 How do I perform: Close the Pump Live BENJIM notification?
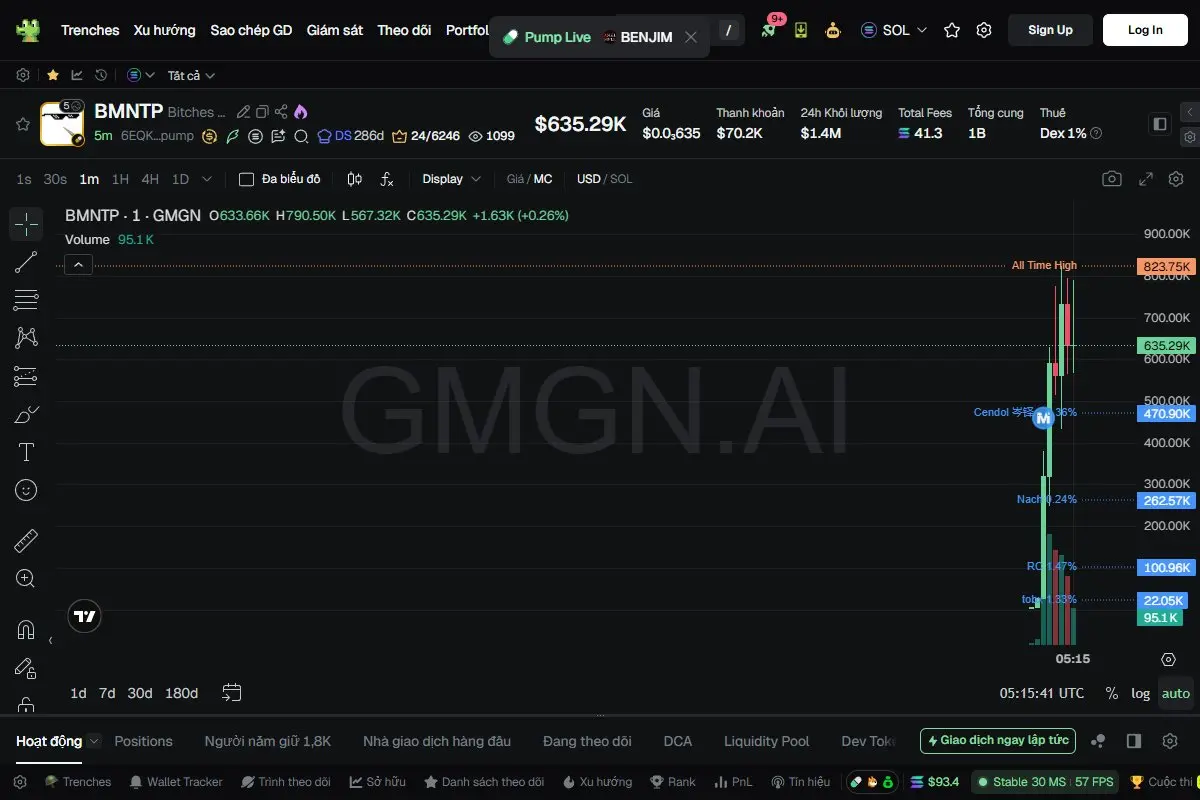(x=690, y=37)
